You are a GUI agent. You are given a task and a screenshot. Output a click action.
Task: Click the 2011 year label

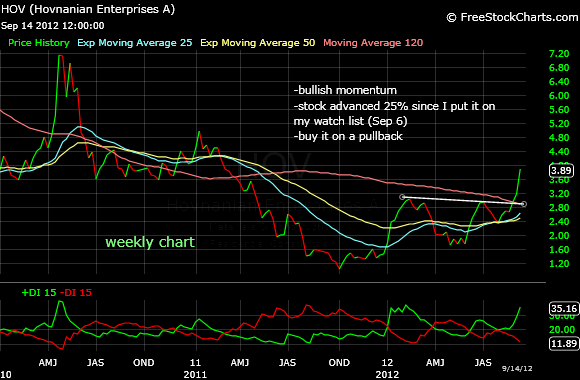point(195,374)
